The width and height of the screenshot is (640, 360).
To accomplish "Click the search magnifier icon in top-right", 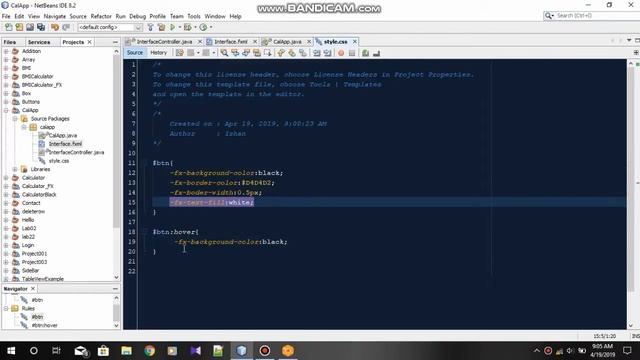I will tap(548, 16).
